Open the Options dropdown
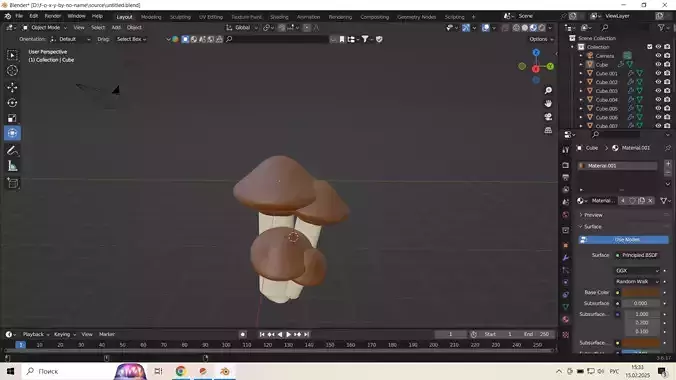Viewport: 676px width, 380px height. [x=541, y=39]
